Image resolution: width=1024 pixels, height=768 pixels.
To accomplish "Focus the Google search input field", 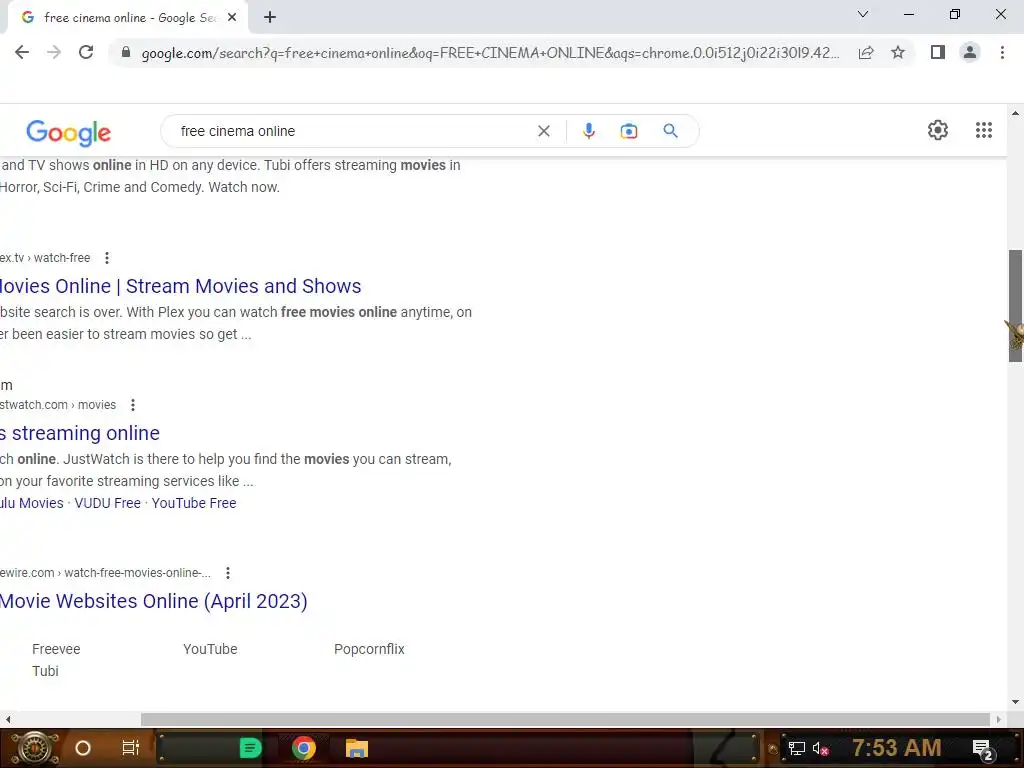I will pos(353,131).
